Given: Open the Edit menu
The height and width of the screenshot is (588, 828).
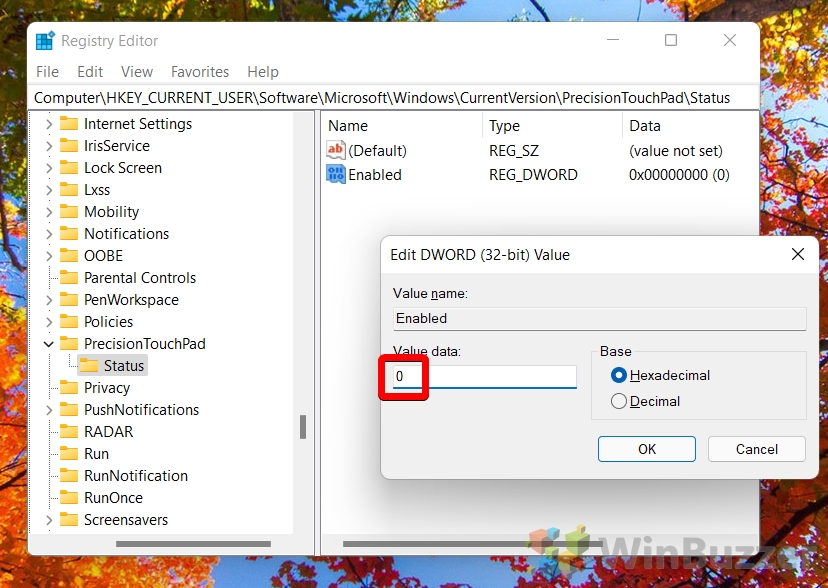Looking at the screenshot, I should click(x=90, y=71).
